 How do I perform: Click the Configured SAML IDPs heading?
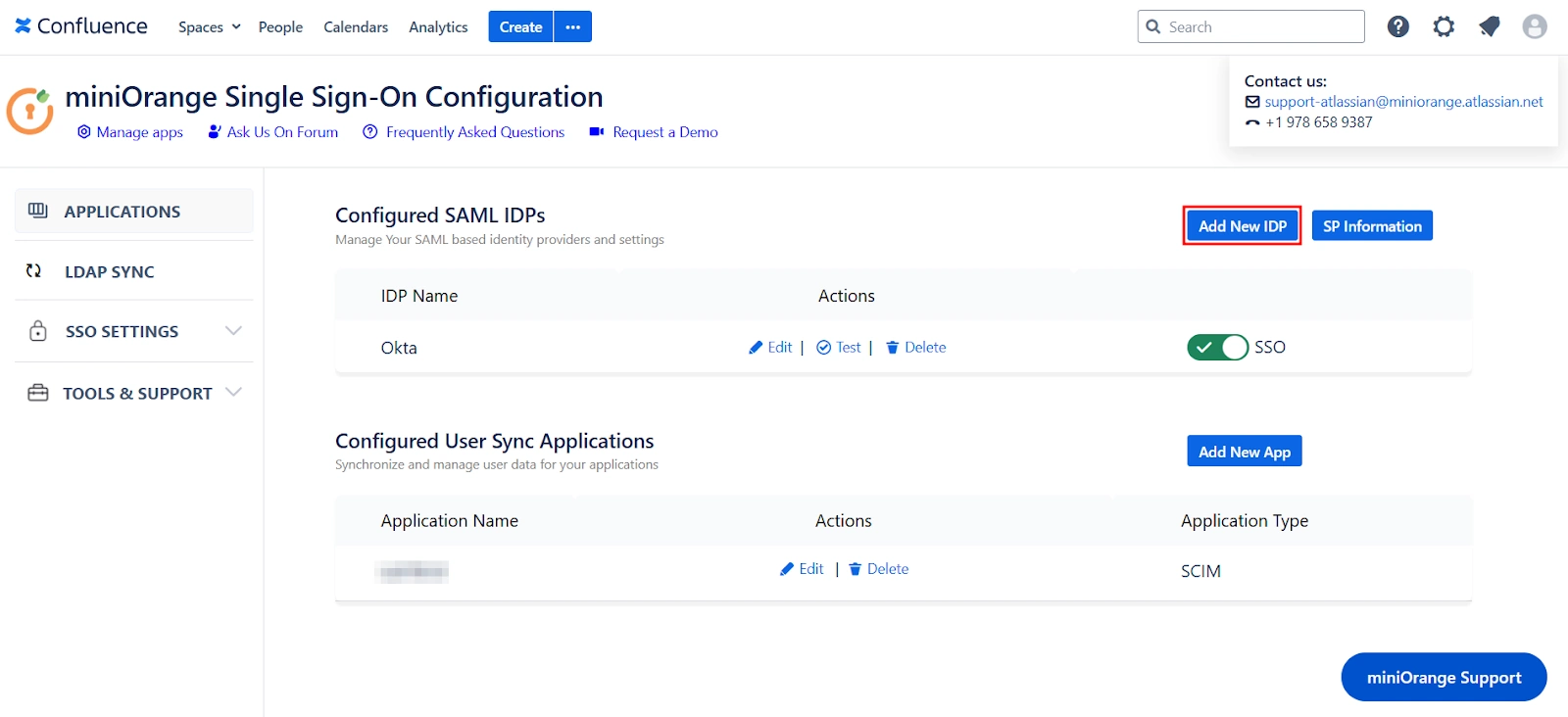(x=440, y=215)
